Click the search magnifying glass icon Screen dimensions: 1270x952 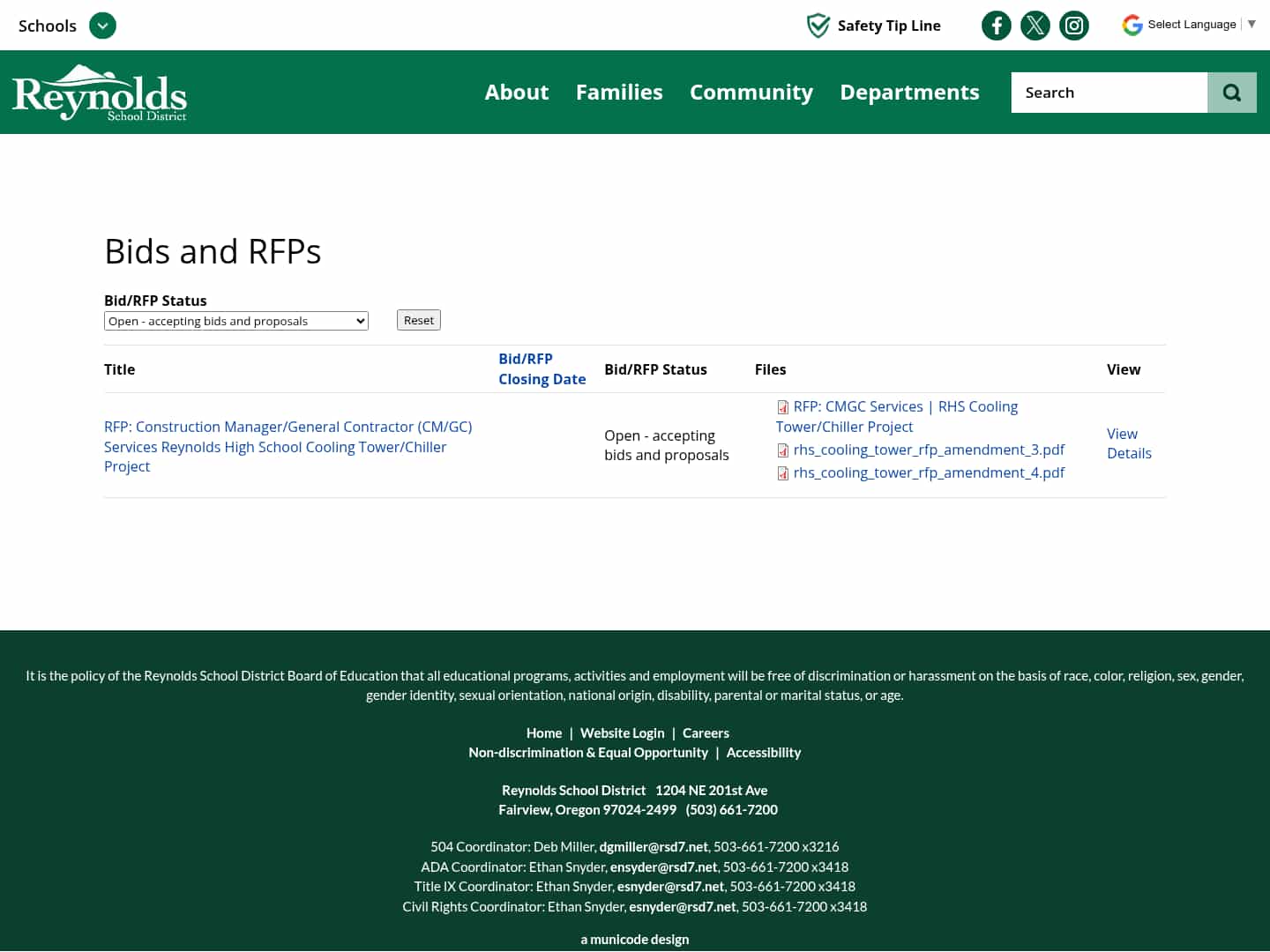tap(1231, 92)
